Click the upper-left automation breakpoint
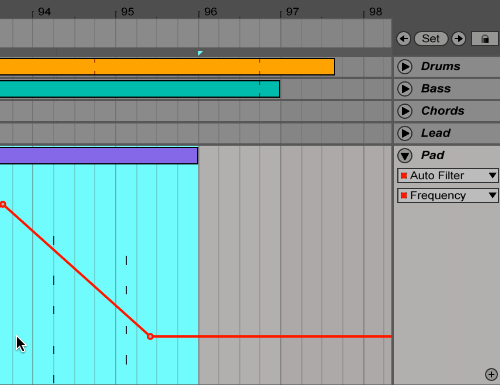Image resolution: width=500 pixels, height=385 pixels. pyautogui.click(x=3, y=204)
